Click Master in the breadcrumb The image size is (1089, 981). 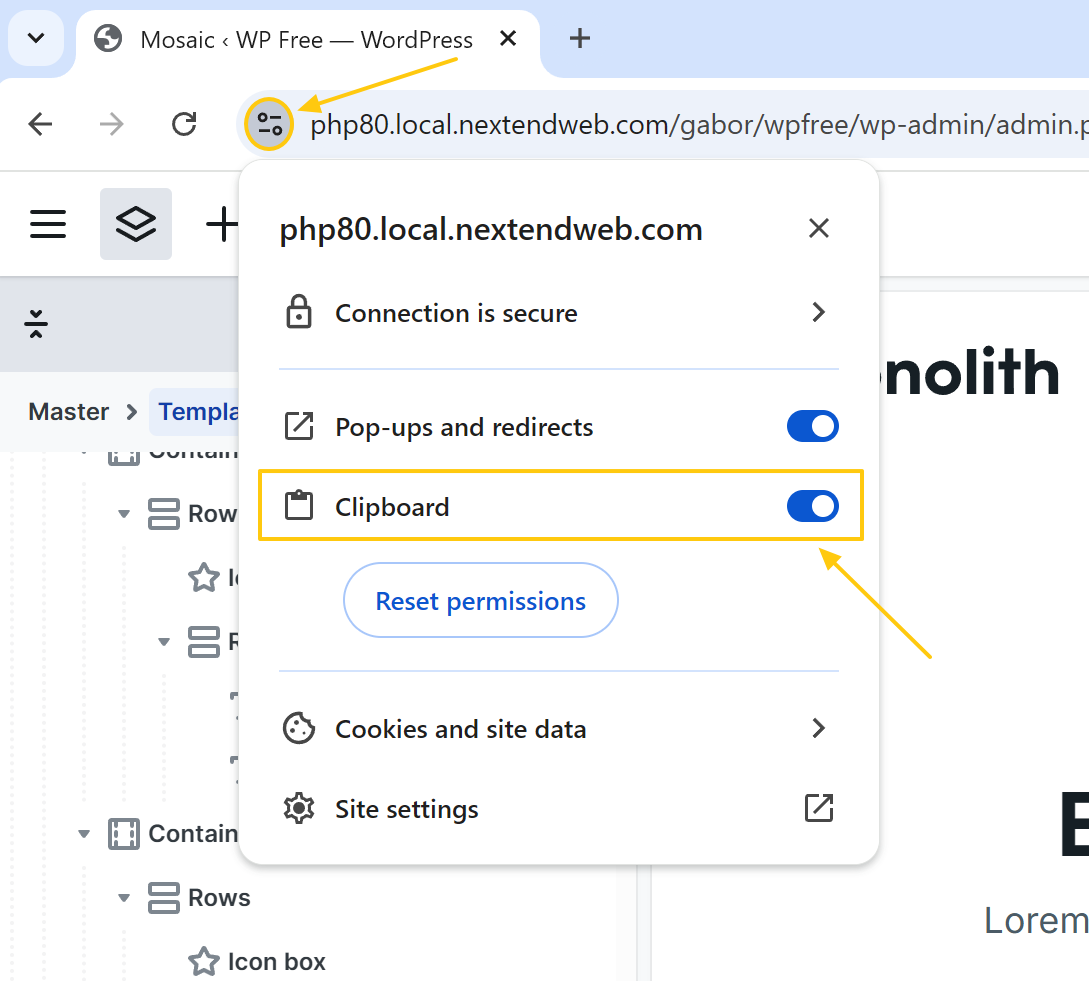pos(69,412)
